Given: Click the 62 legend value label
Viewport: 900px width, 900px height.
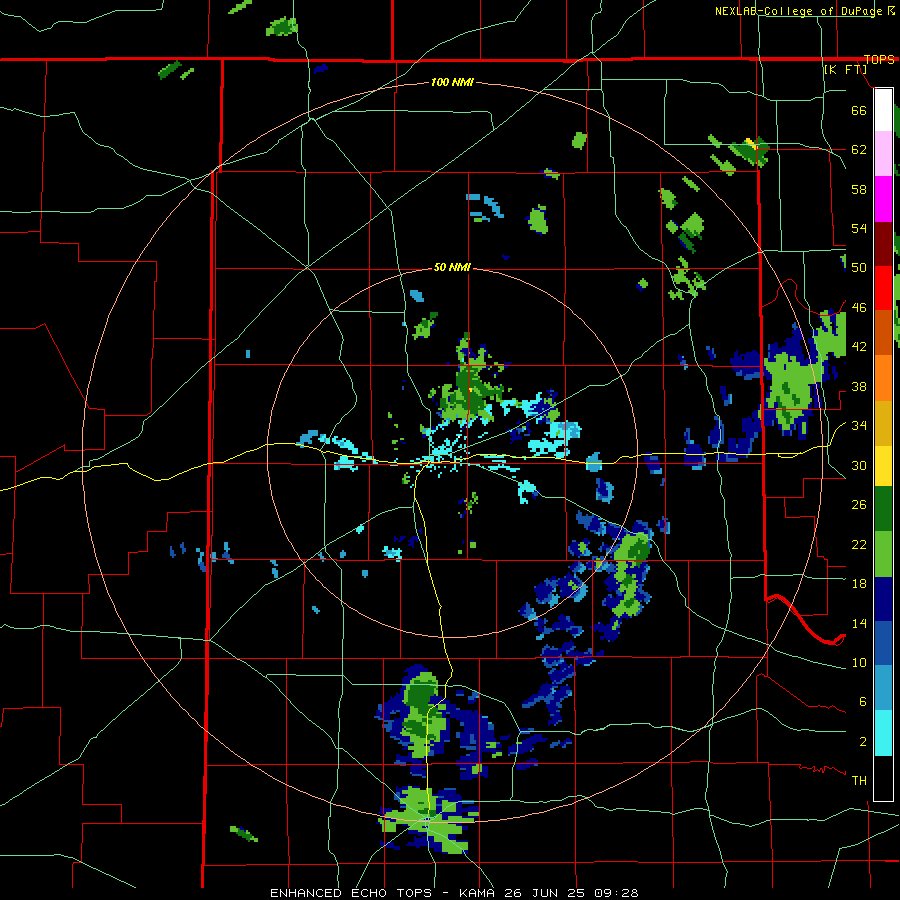Looking at the screenshot, I should pos(859,150).
